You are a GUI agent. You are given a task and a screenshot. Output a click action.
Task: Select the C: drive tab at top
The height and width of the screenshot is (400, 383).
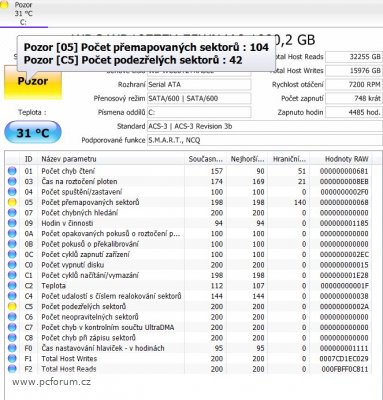(23, 14)
